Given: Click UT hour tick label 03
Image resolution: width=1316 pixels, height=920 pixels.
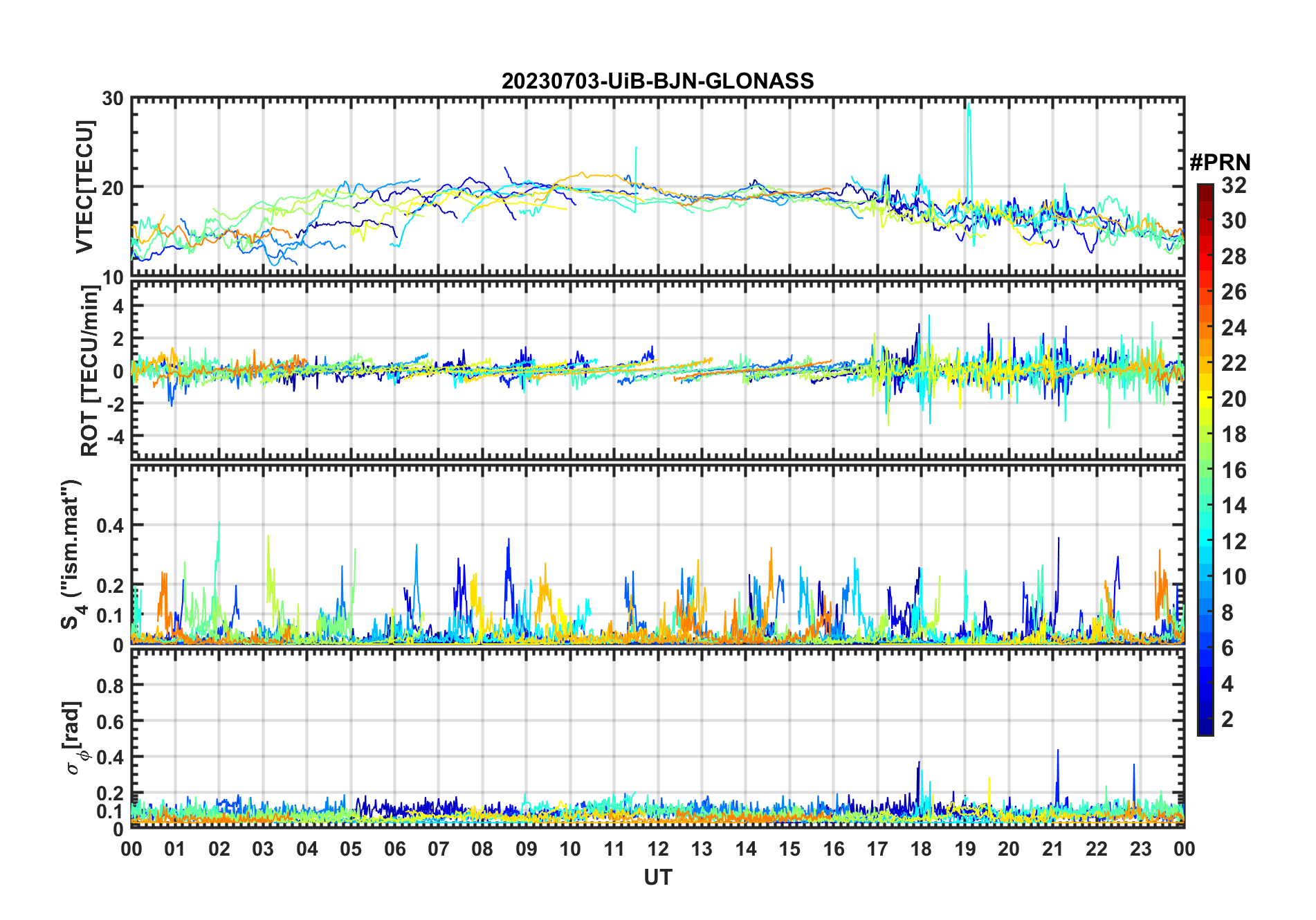Looking at the screenshot, I should pos(263,849).
